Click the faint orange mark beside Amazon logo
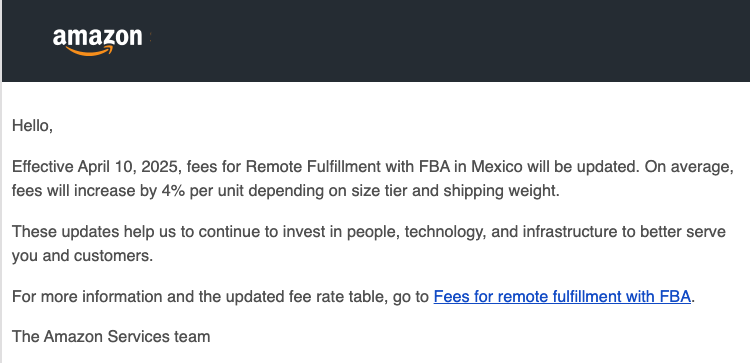Image resolution: width=750 pixels, height=363 pixels. tap(150, 39)
